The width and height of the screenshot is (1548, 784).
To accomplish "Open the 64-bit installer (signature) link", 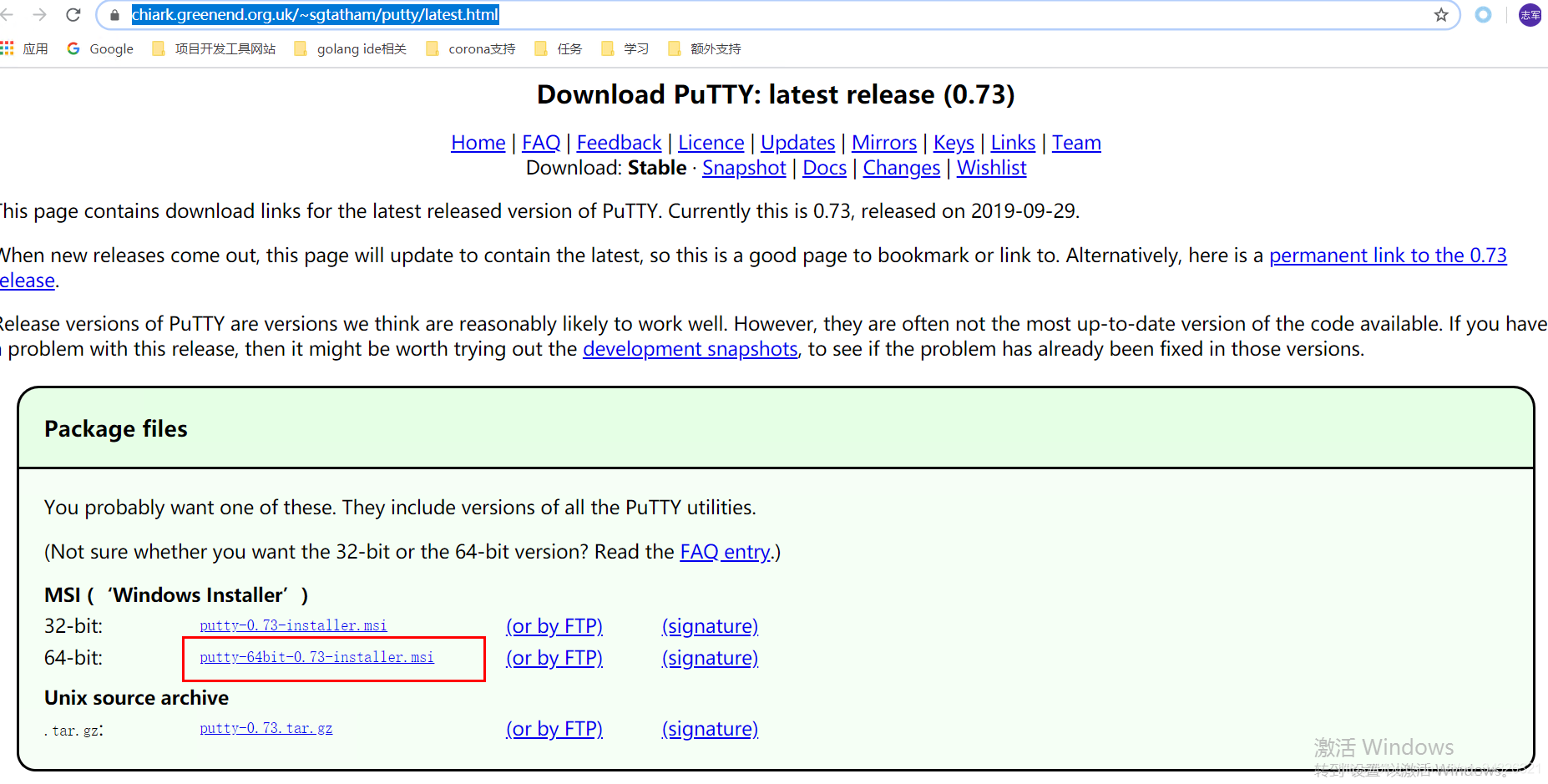I will 710,658.
